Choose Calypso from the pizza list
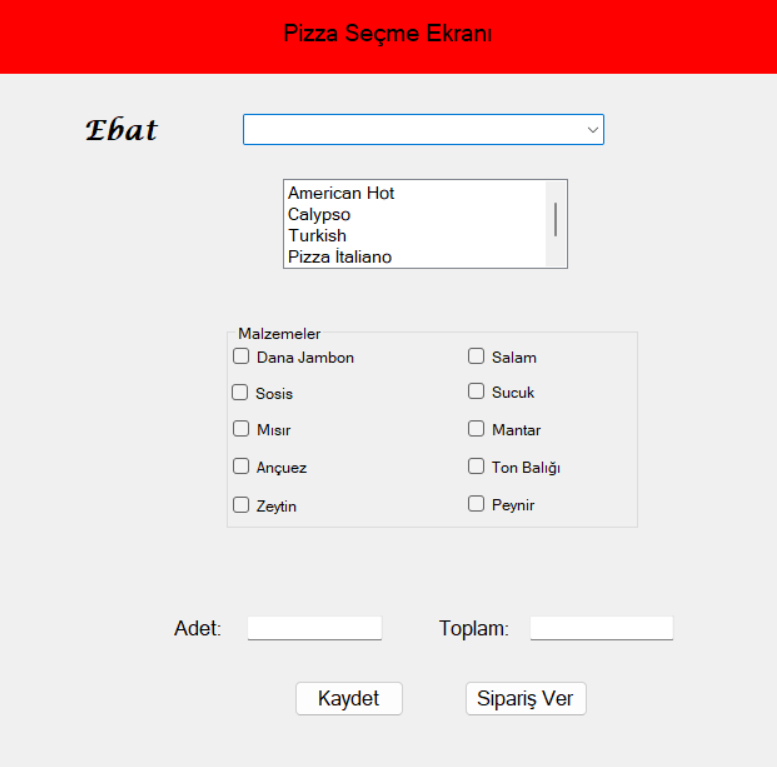Screen dimensions: 777x767 (x=319, y=214)
